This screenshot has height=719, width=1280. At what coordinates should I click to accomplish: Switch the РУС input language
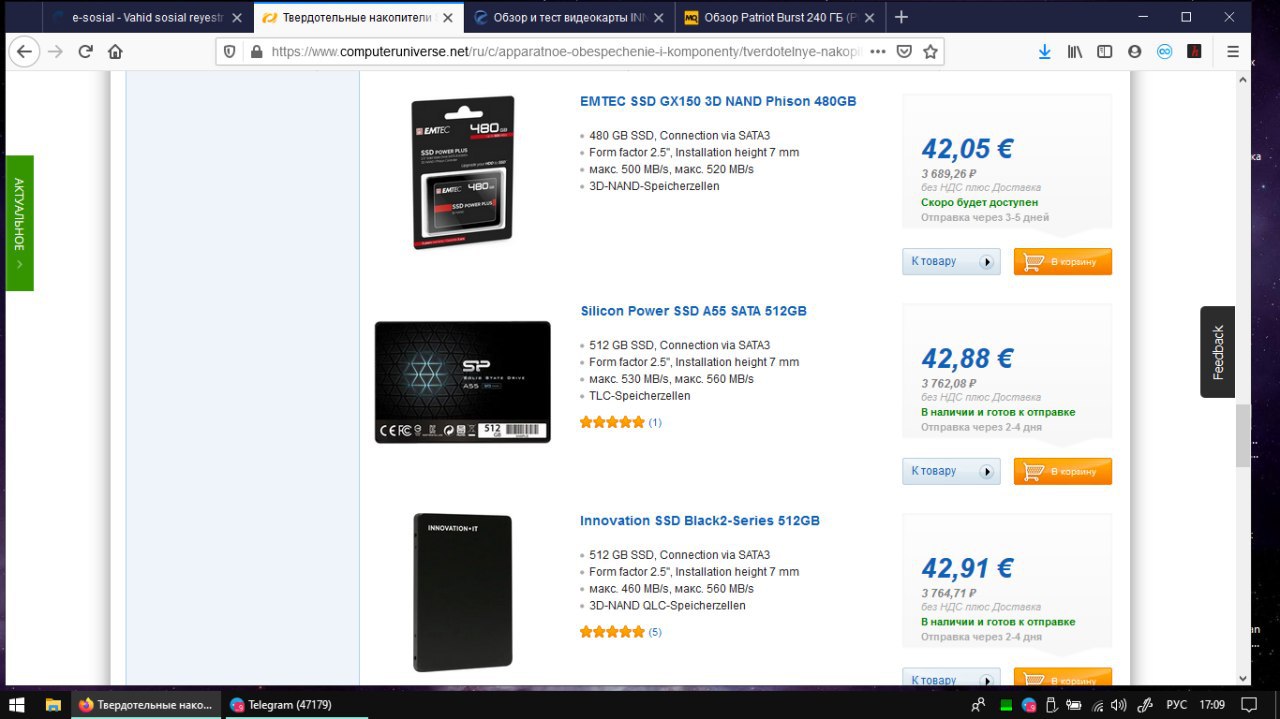pyautogui.click(x=1177, y=705)
